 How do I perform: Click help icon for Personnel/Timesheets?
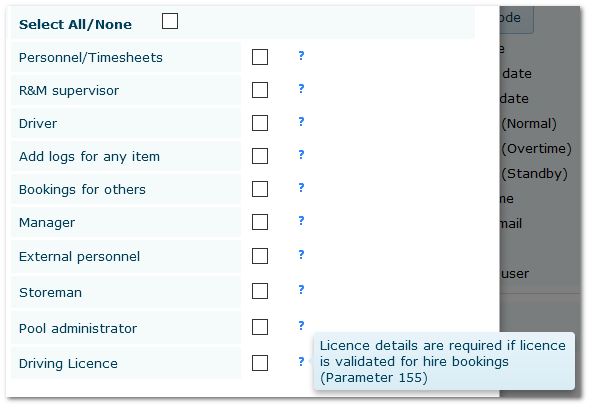point(301,56)
